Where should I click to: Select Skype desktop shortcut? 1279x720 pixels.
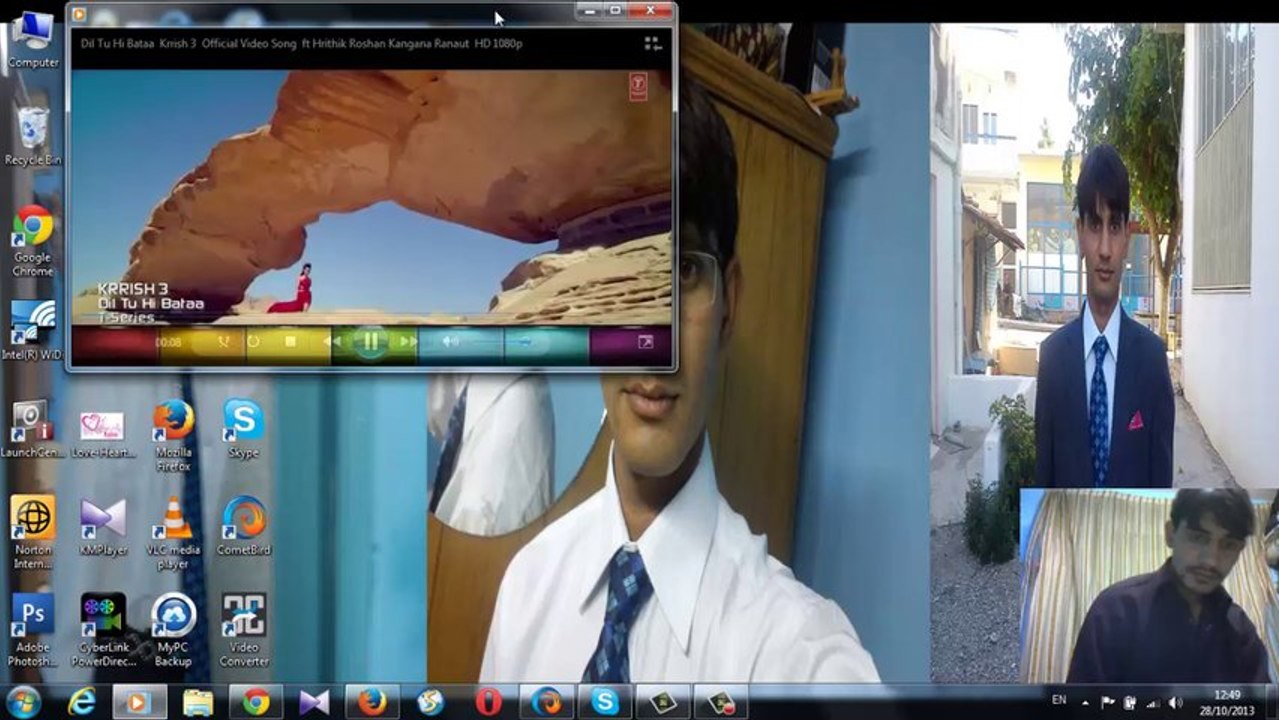(243, 429)
